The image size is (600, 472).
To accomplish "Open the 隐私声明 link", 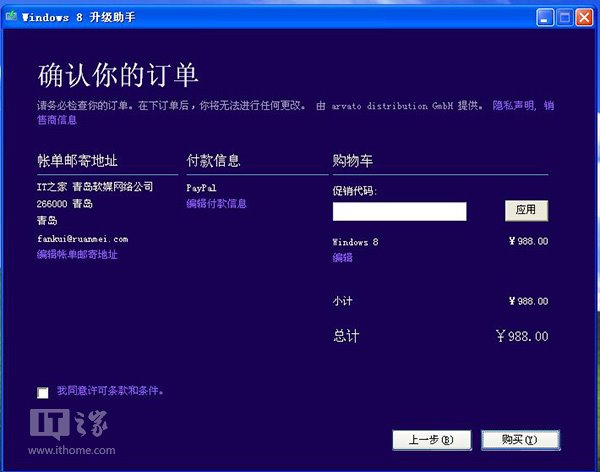I will [513, 105].
